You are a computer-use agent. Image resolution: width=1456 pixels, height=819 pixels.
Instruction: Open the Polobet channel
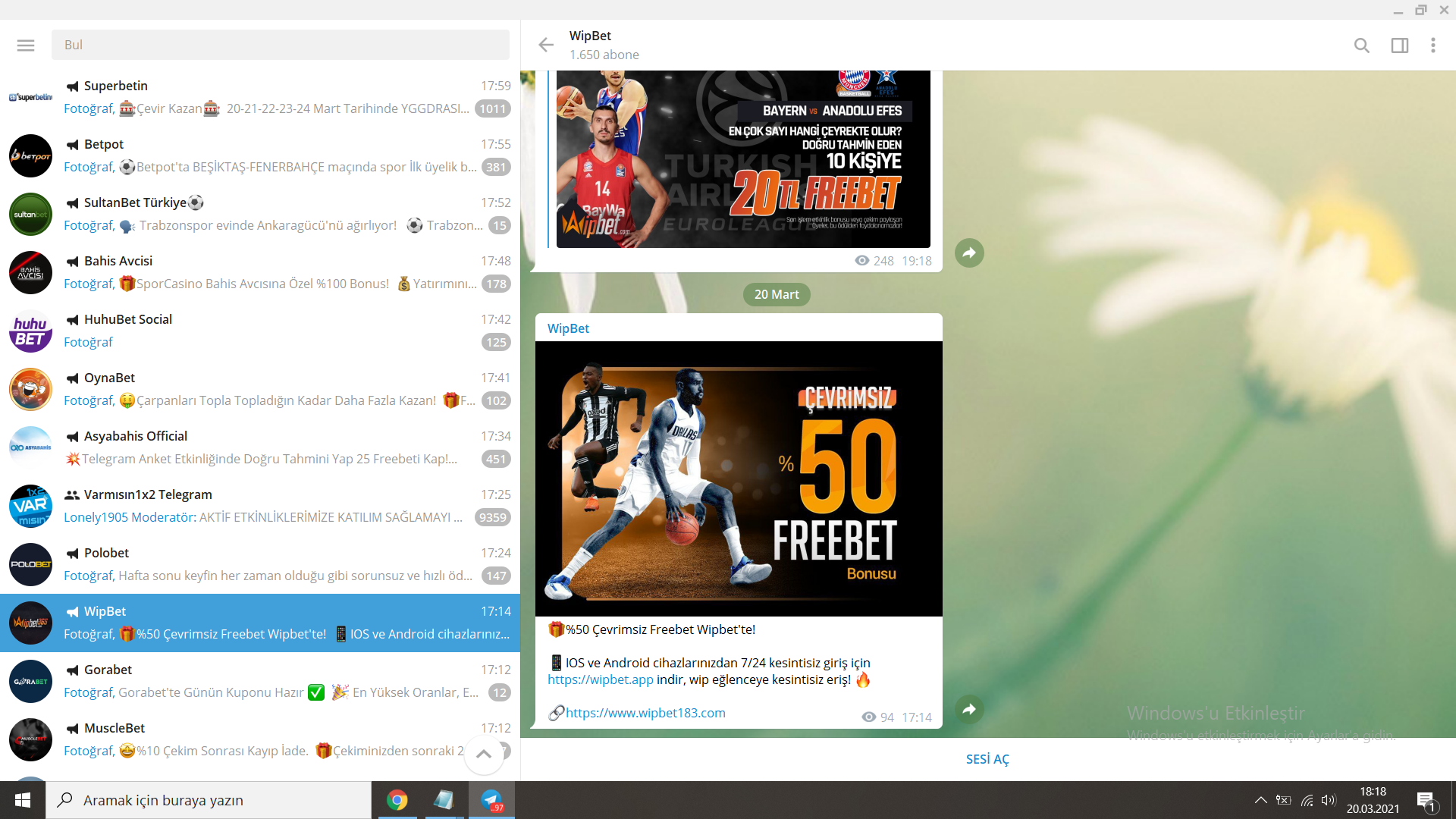[x=260, y=564]
